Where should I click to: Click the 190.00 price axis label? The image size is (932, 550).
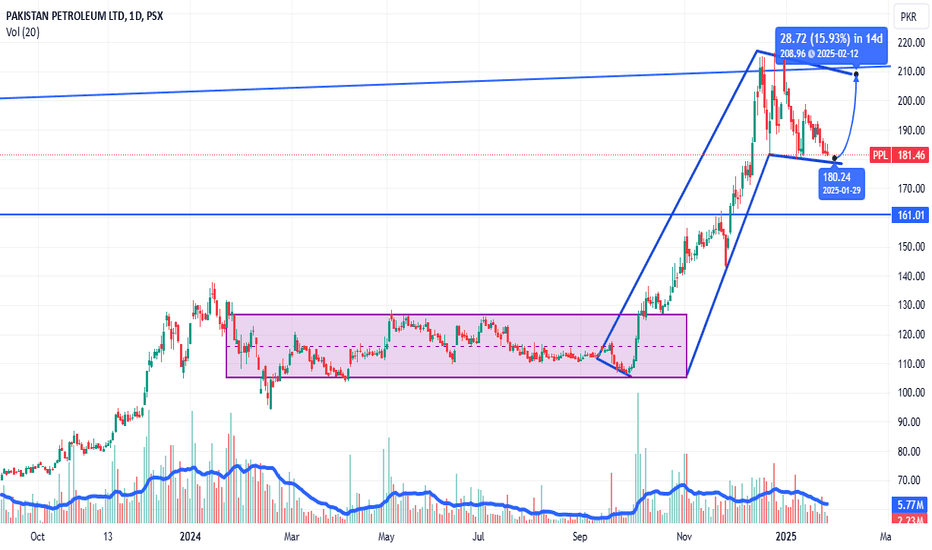(x=911, y=130)
